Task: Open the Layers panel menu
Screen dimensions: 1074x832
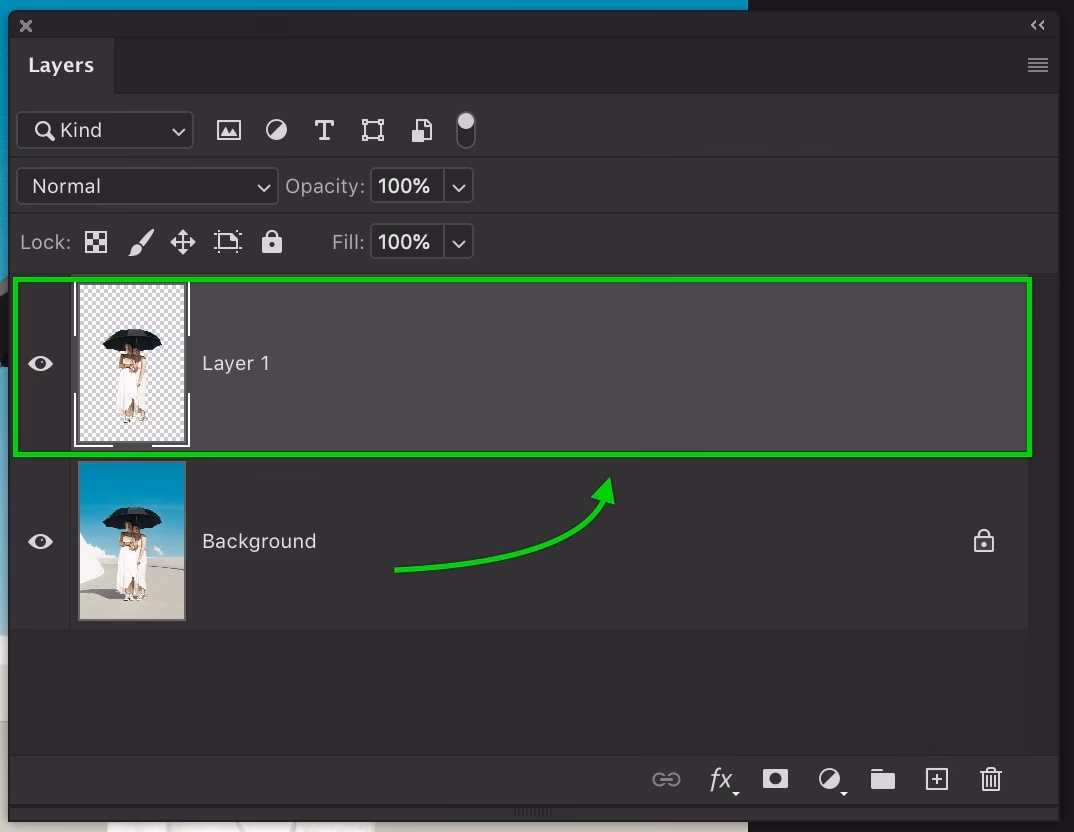Action: [x=1037, y=65]
